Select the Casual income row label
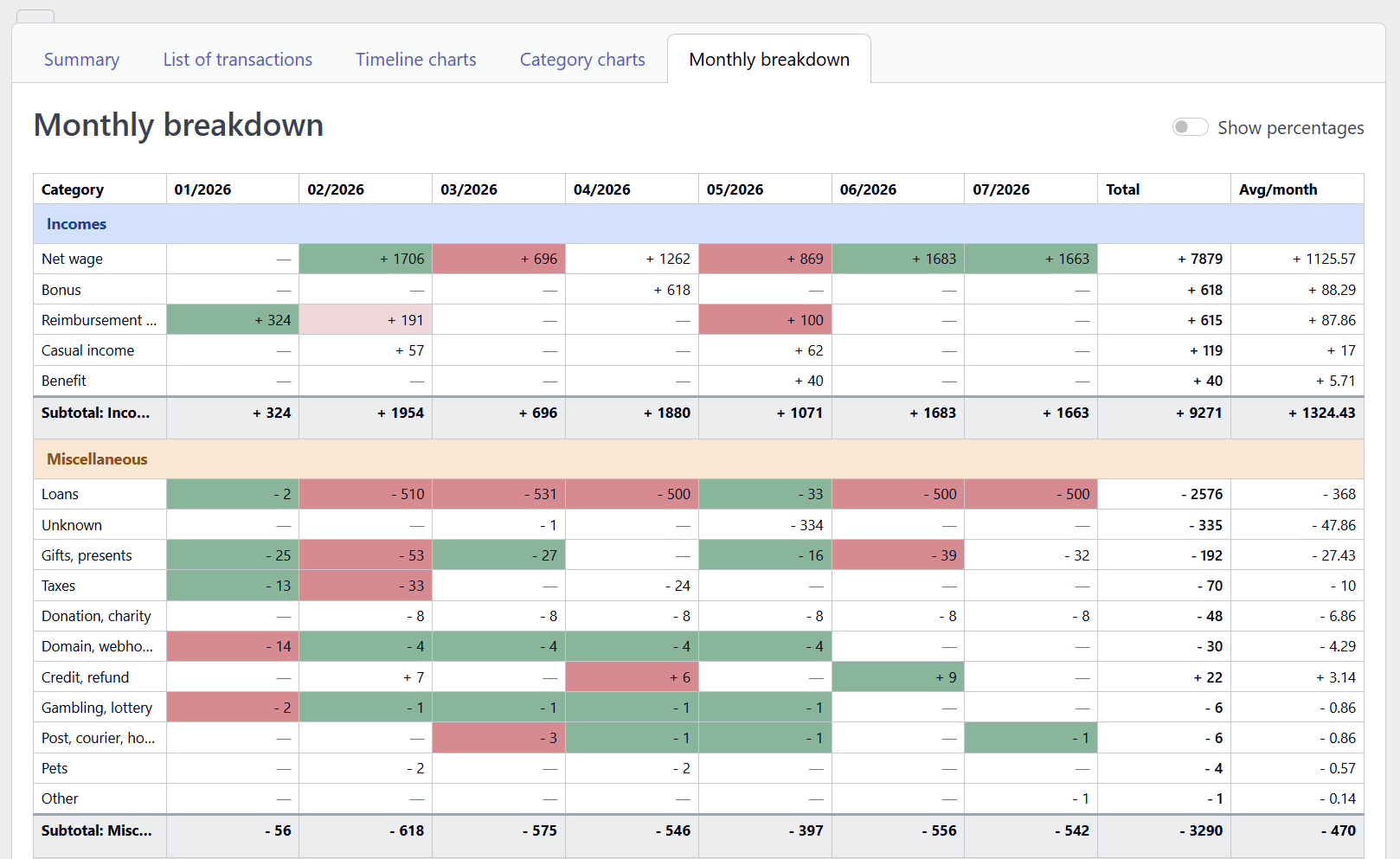 point(88,350)
